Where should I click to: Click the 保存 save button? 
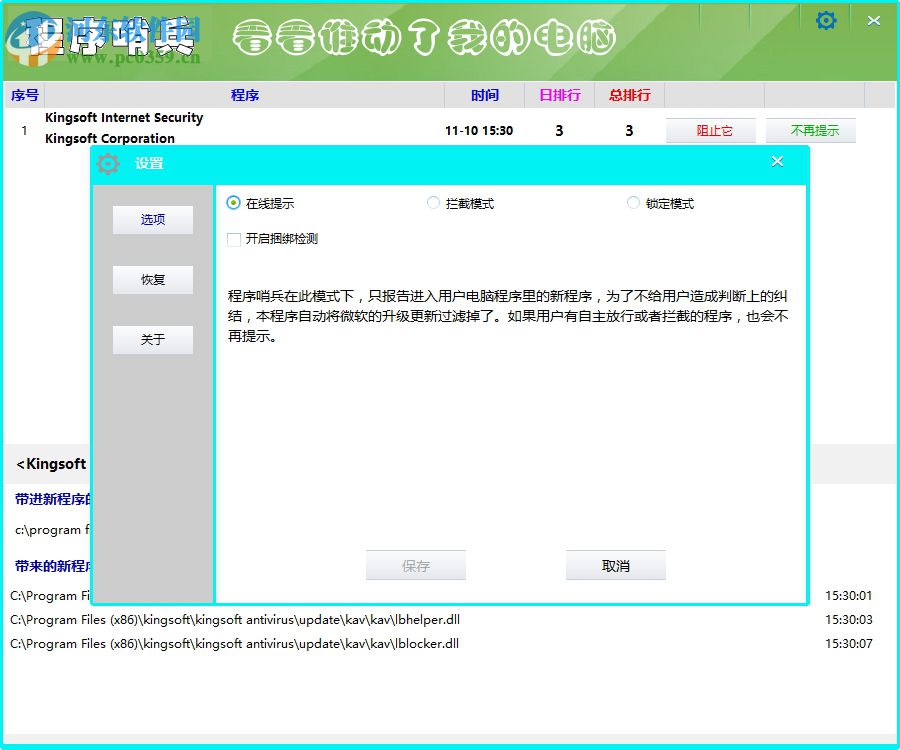416,565
